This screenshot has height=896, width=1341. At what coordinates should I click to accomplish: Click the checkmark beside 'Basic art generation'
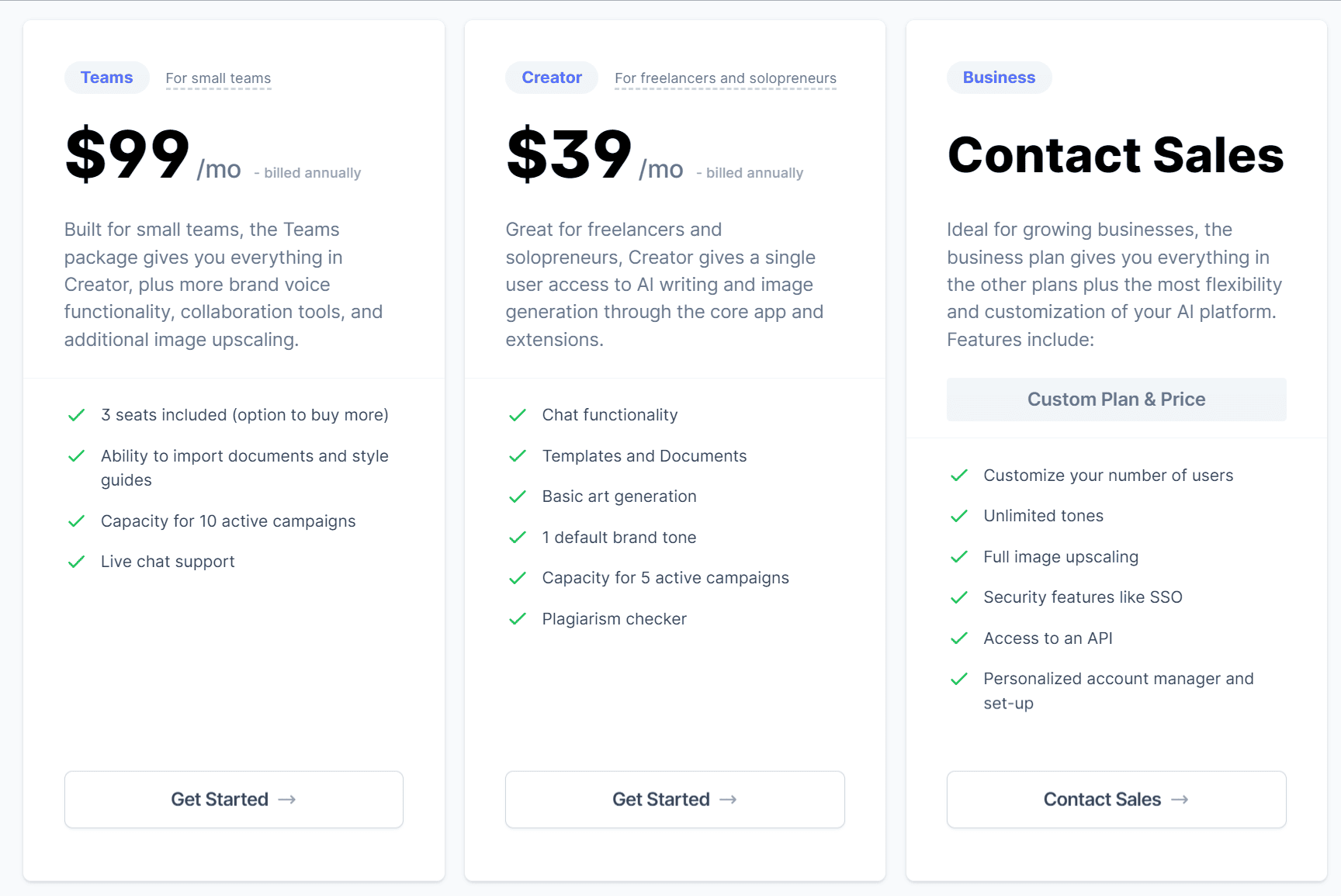(x=518, y=496)
